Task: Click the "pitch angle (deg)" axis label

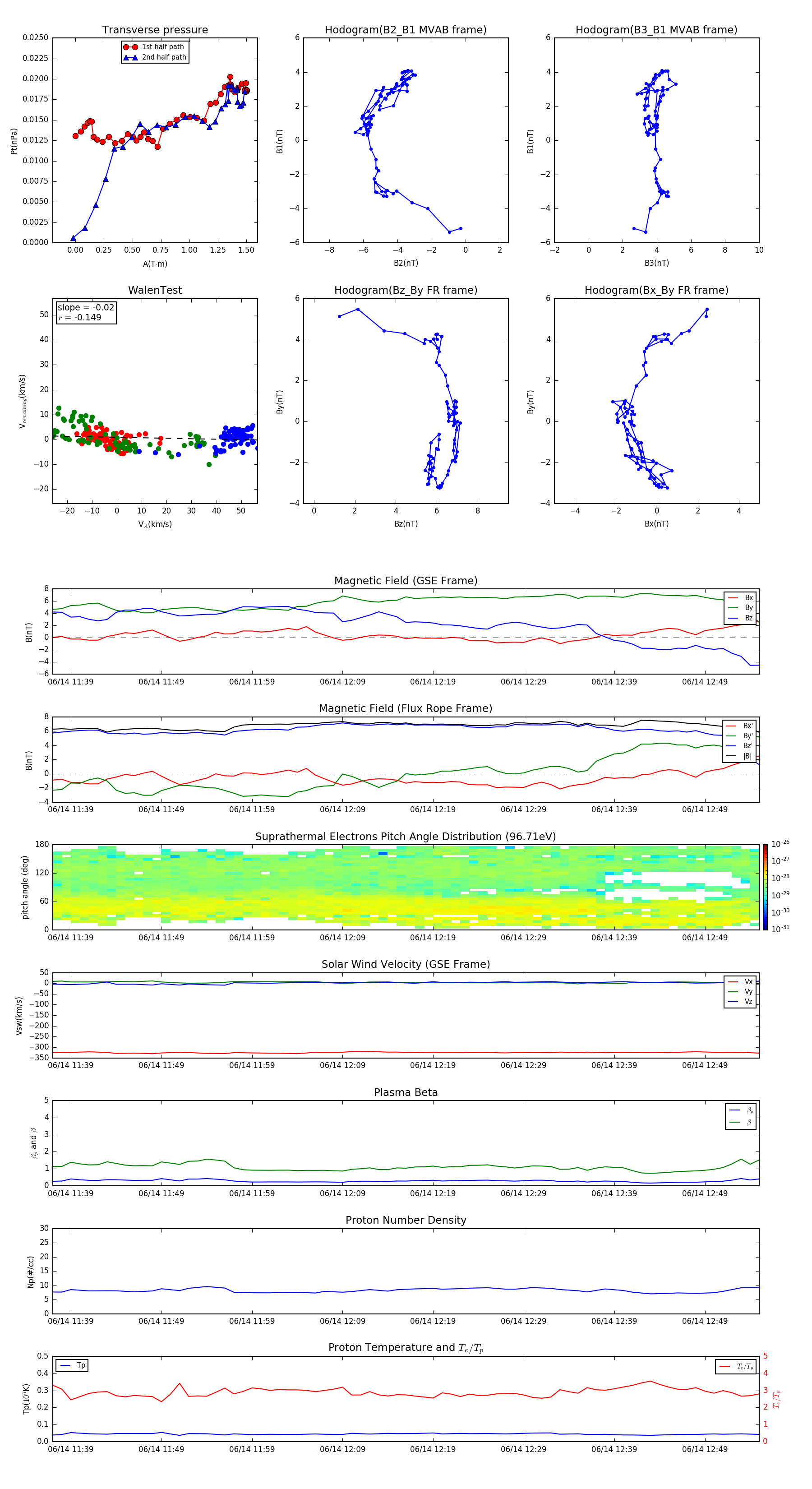Action: [x=25, y=887]
